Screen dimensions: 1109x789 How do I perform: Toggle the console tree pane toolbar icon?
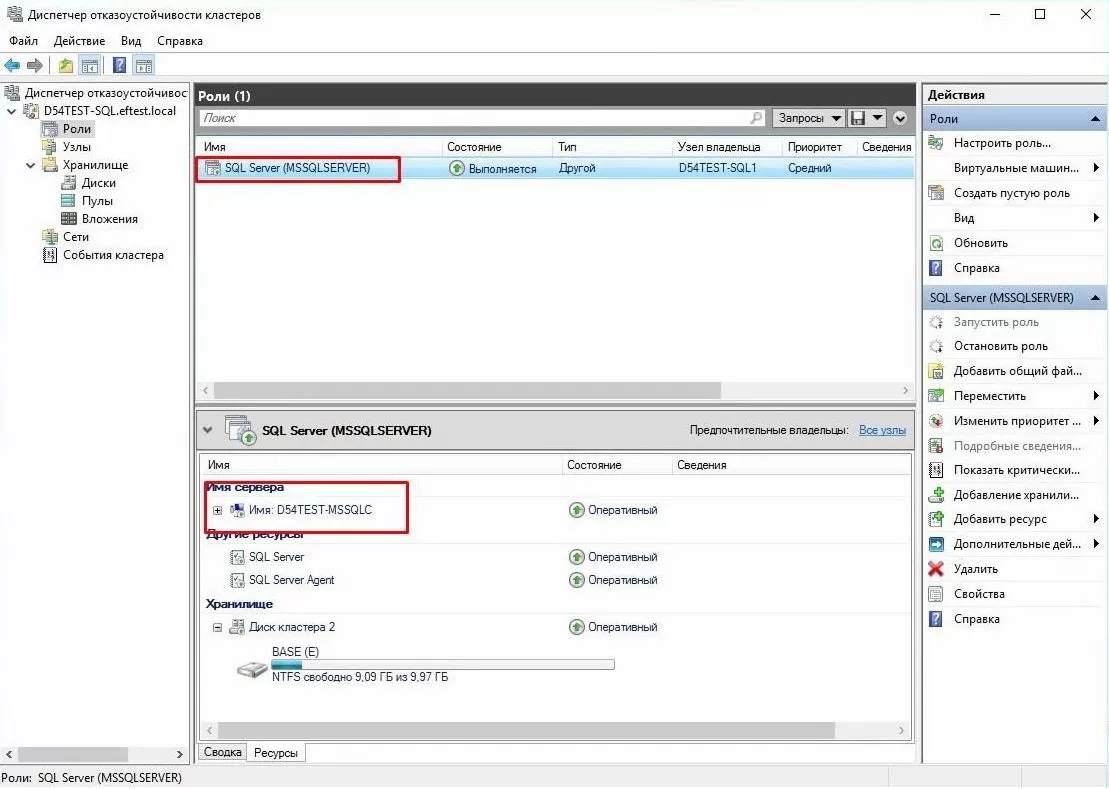click(x=90, y=66)
